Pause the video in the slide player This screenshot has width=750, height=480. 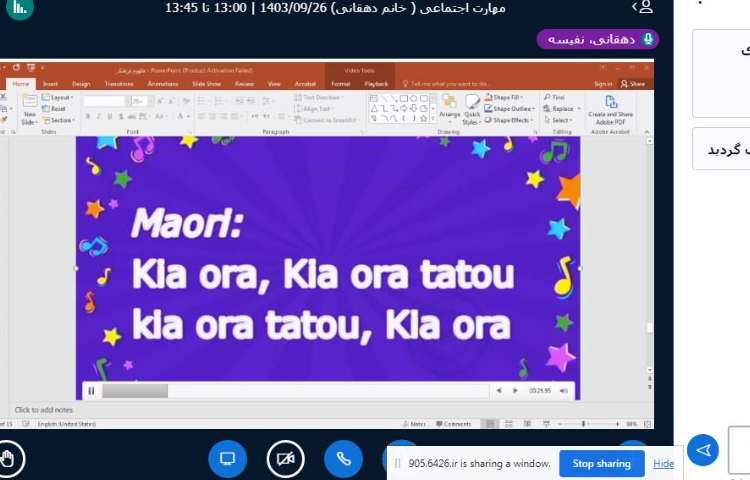(91, 391)
